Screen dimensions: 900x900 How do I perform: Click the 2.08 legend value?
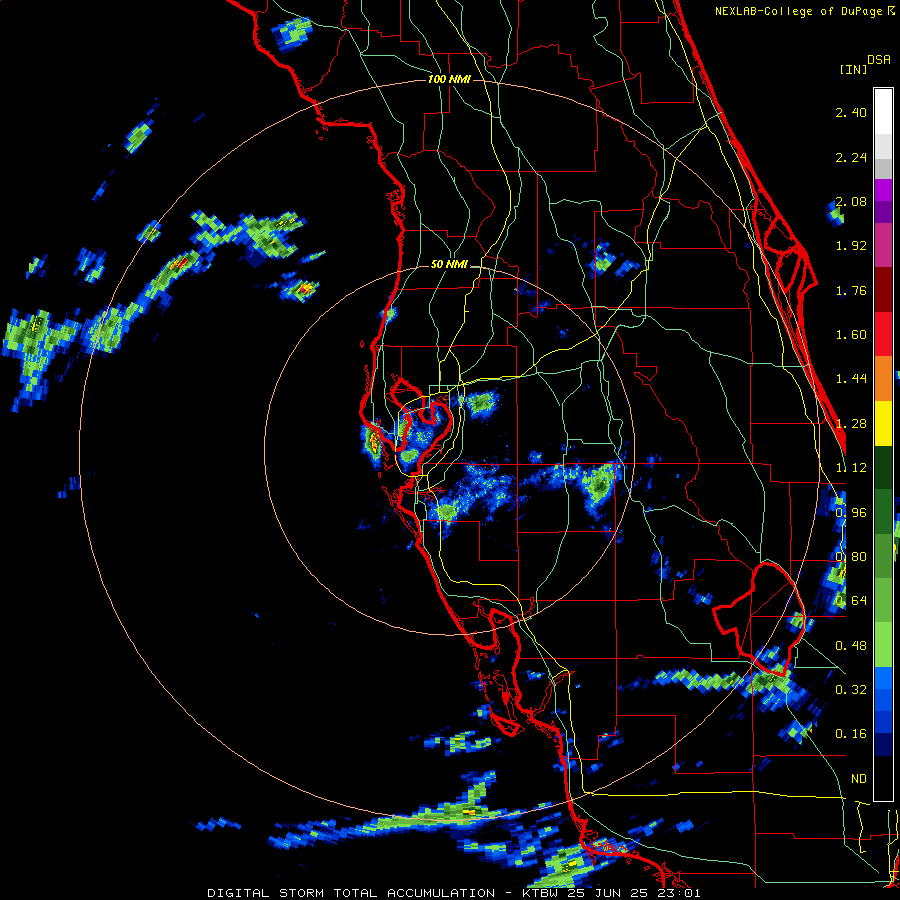click(851, 201)
